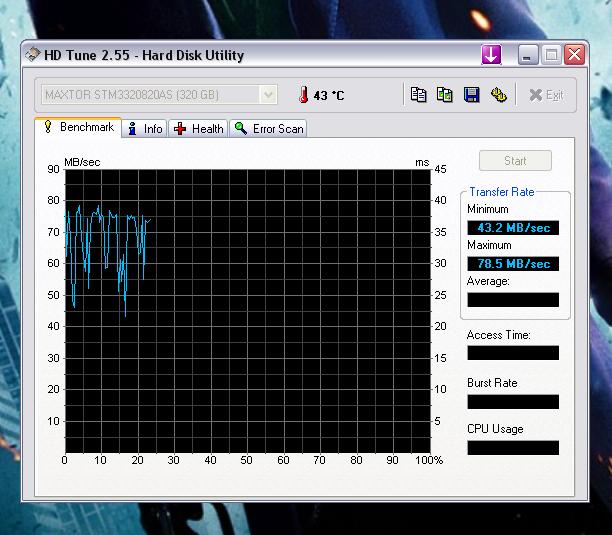Maximize the HD Tune window
The width and height of the screenshot is (612, 535).
click(551, 55)
